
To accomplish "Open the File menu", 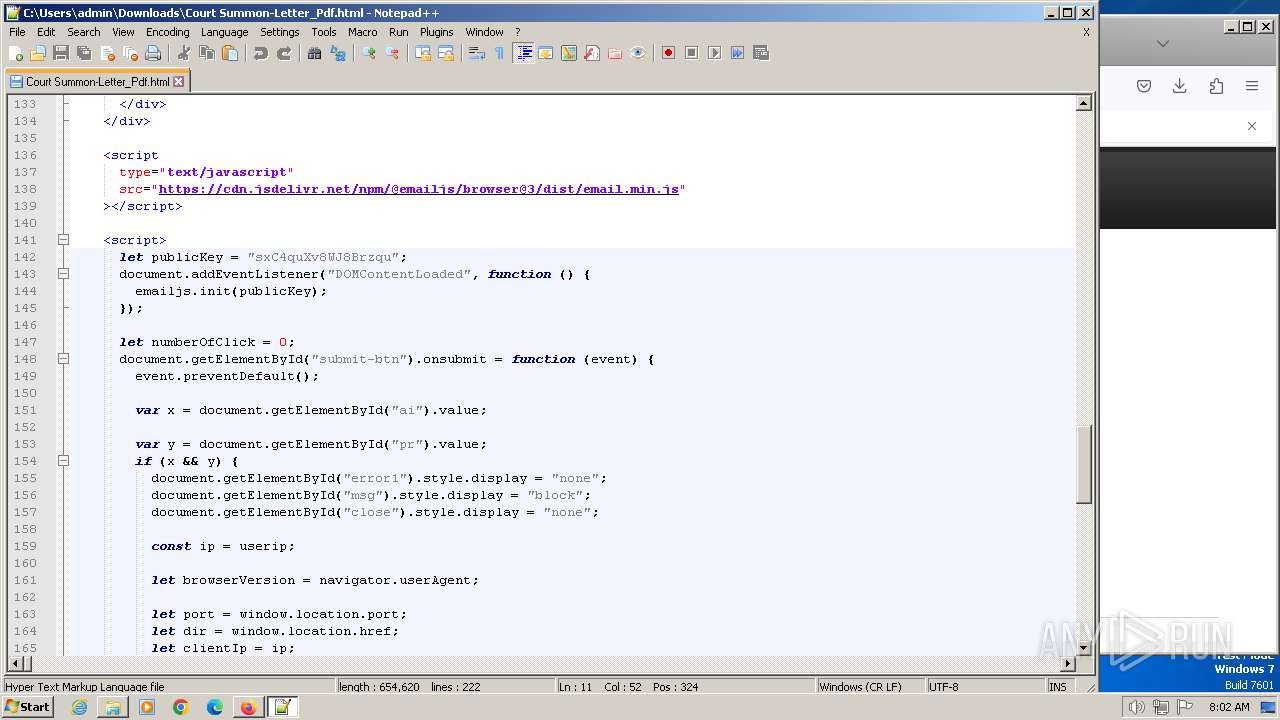I will point(17,32).
